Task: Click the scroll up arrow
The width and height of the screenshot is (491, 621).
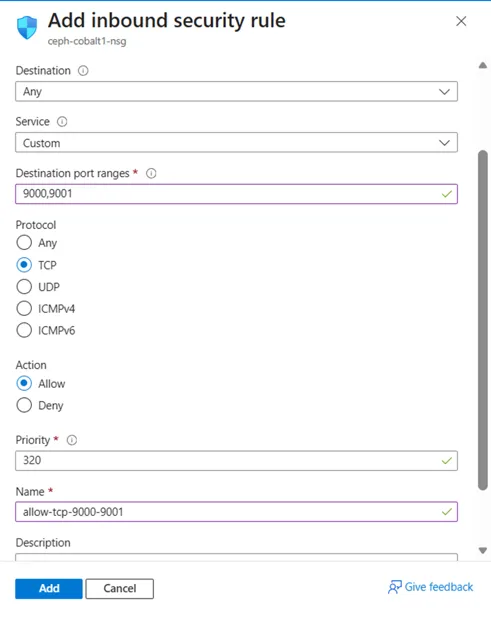Action: click(x=483, y=65)
